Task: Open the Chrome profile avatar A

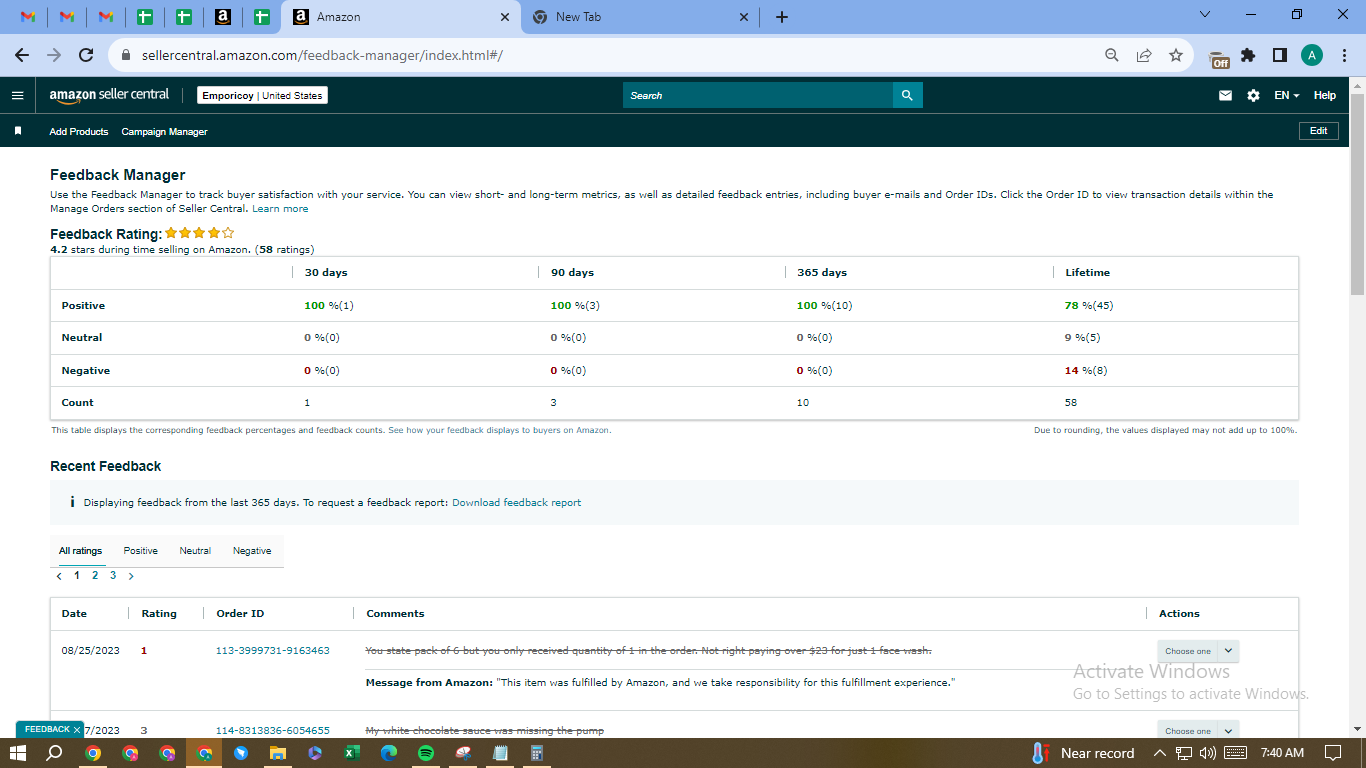Action: click(1312, 55)
